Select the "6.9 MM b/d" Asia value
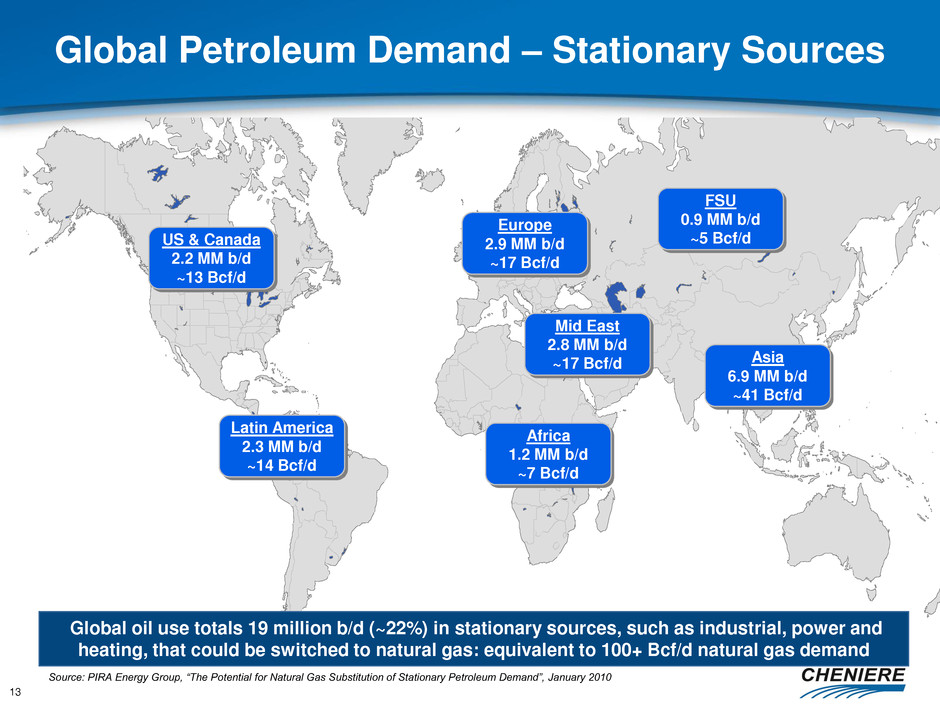Image resolution: width=940 pixels, height=705 pixels. coord(768,376)
